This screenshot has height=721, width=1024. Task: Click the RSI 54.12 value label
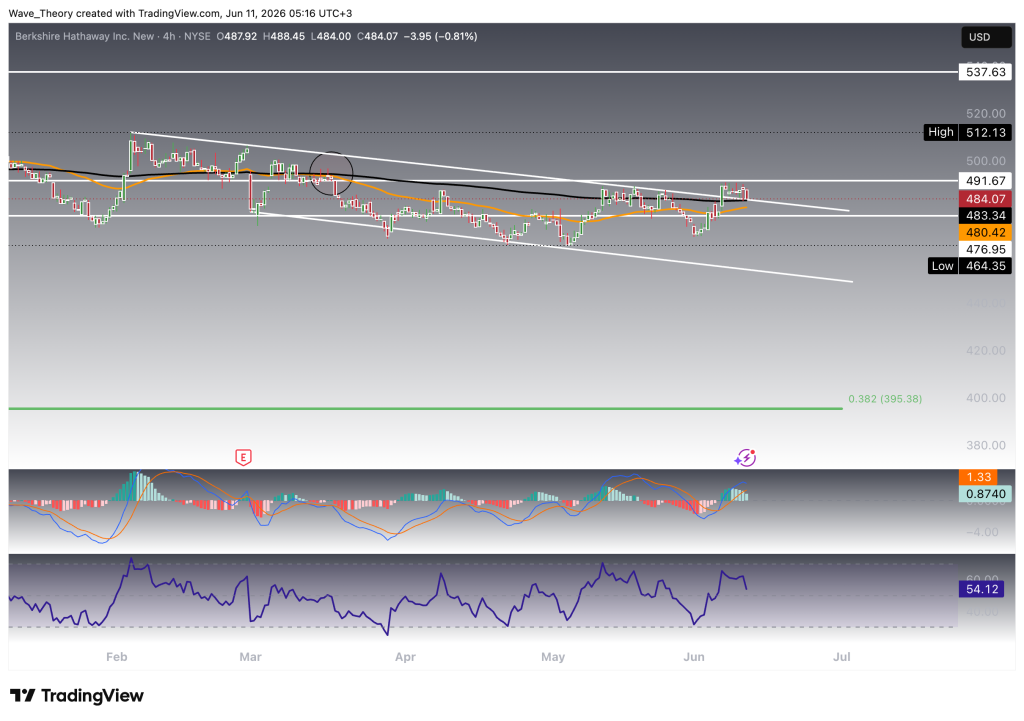(x=982, y=589)
